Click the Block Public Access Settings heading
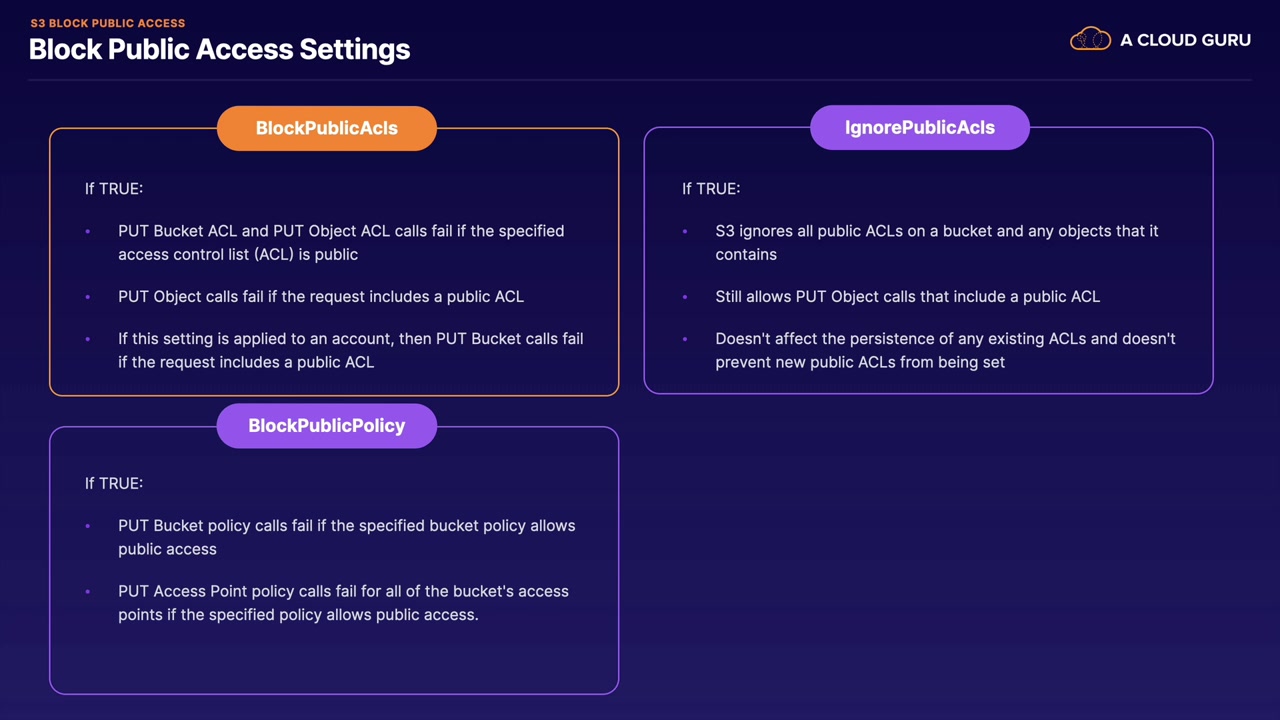The width and height of the screenshot is (1280, 720). [219, 49]
